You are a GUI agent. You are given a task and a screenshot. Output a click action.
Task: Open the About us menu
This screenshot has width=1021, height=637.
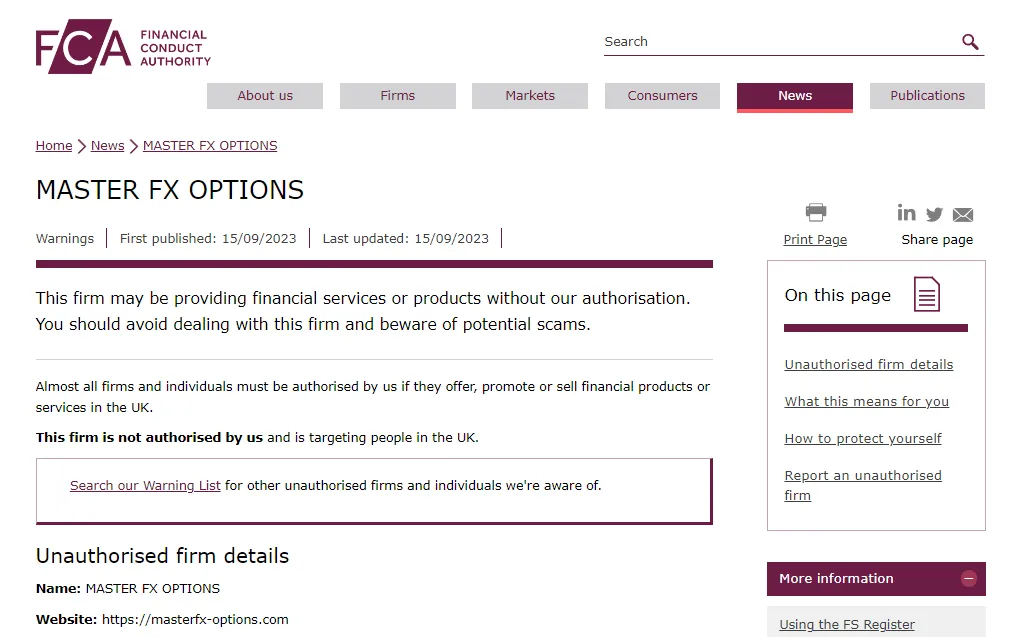[265, 96]
